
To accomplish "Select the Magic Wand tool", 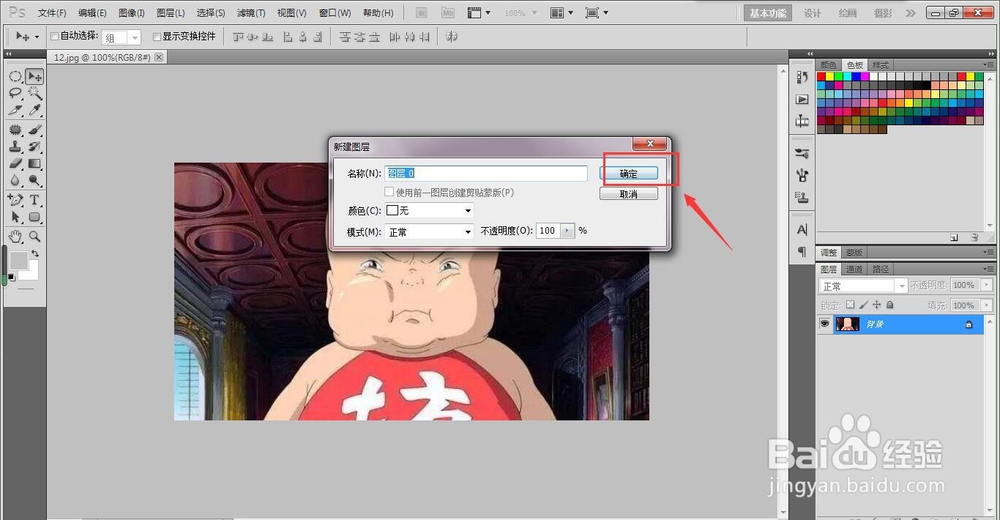I will (x=34, y=93).
